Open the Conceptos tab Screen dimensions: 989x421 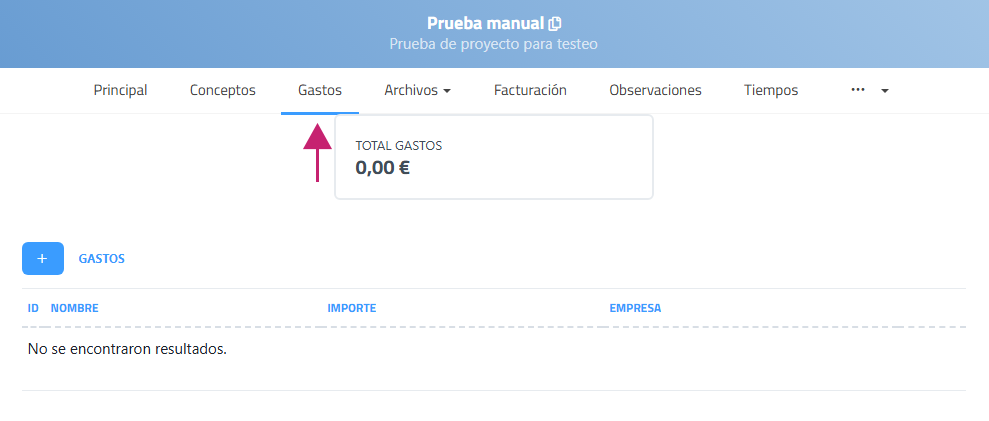tap(223, 90)
